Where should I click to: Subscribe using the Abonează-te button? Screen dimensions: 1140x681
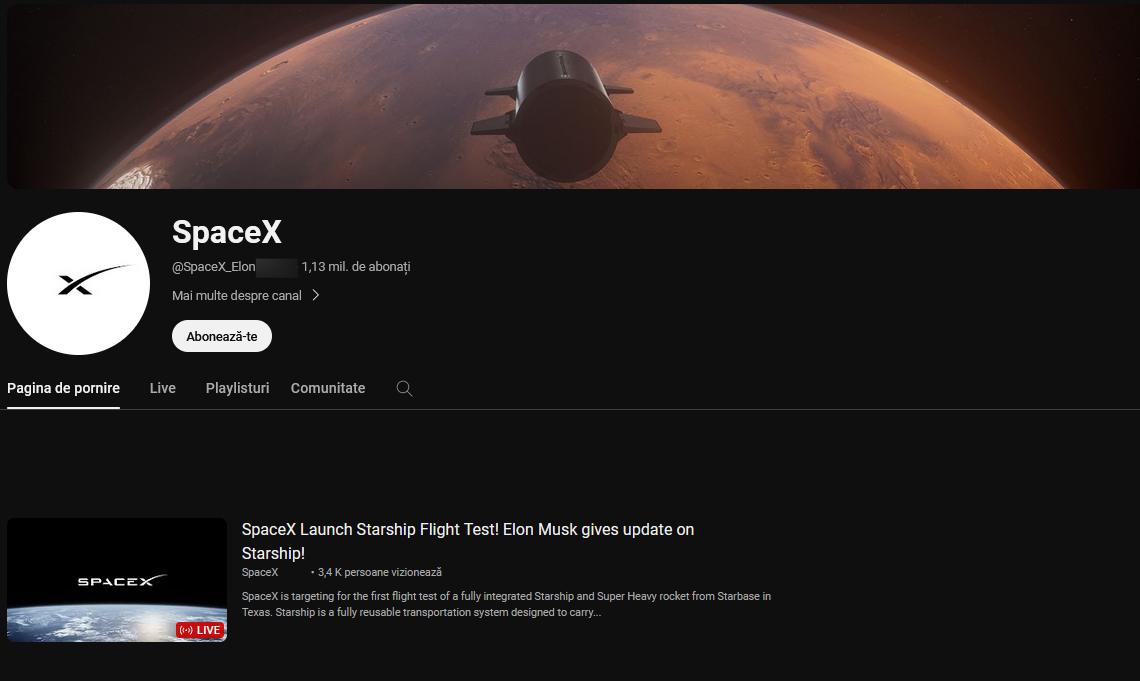click(x=222, y=337)
